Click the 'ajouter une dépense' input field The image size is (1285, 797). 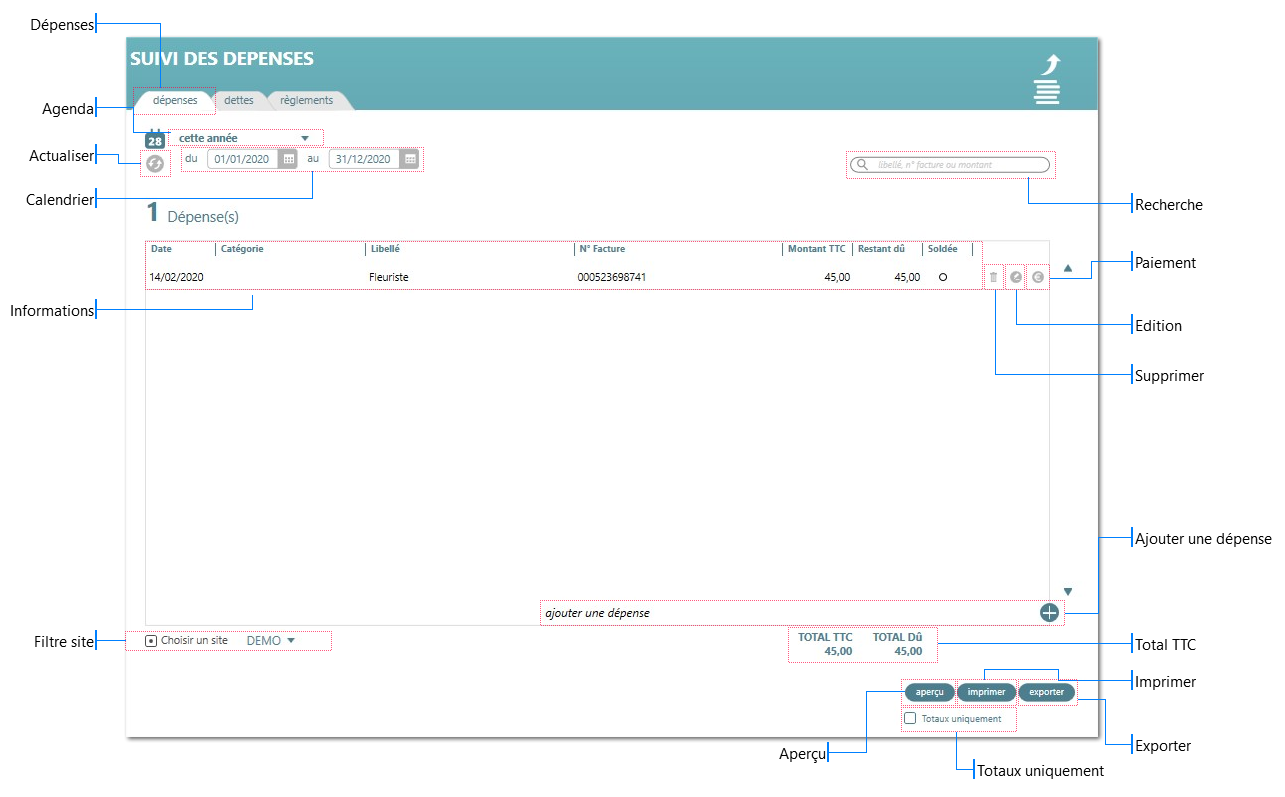pyautogui.click(x=790, y=613)
